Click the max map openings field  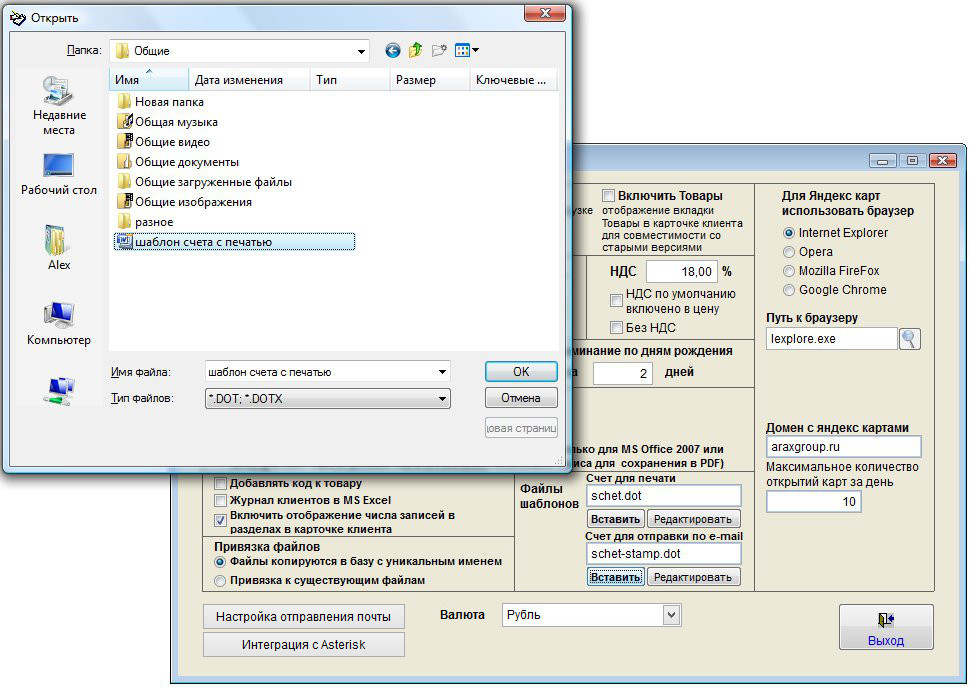(813, 501)
